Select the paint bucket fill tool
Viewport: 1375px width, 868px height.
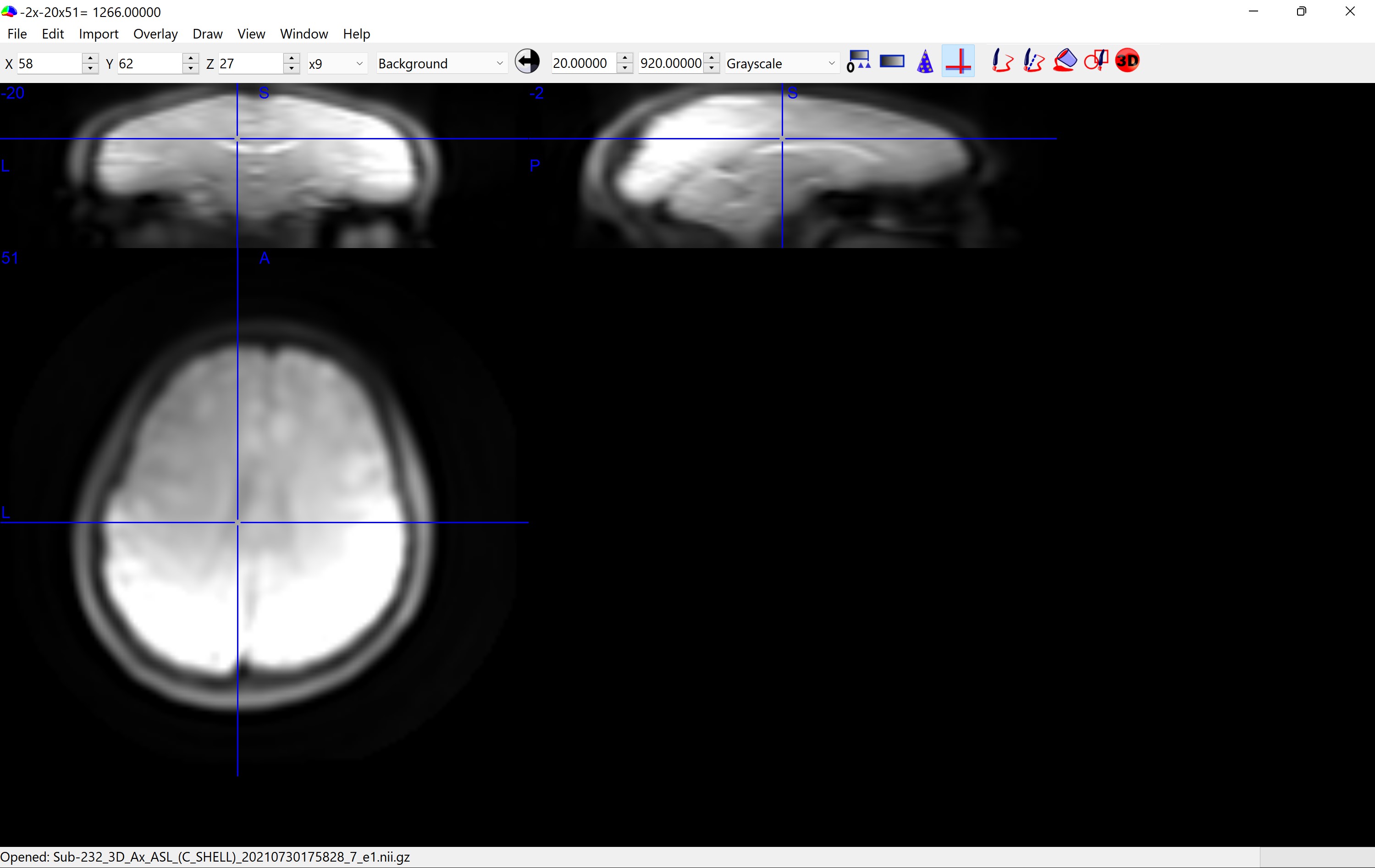pyautogui.click(x=1065, y=61)
